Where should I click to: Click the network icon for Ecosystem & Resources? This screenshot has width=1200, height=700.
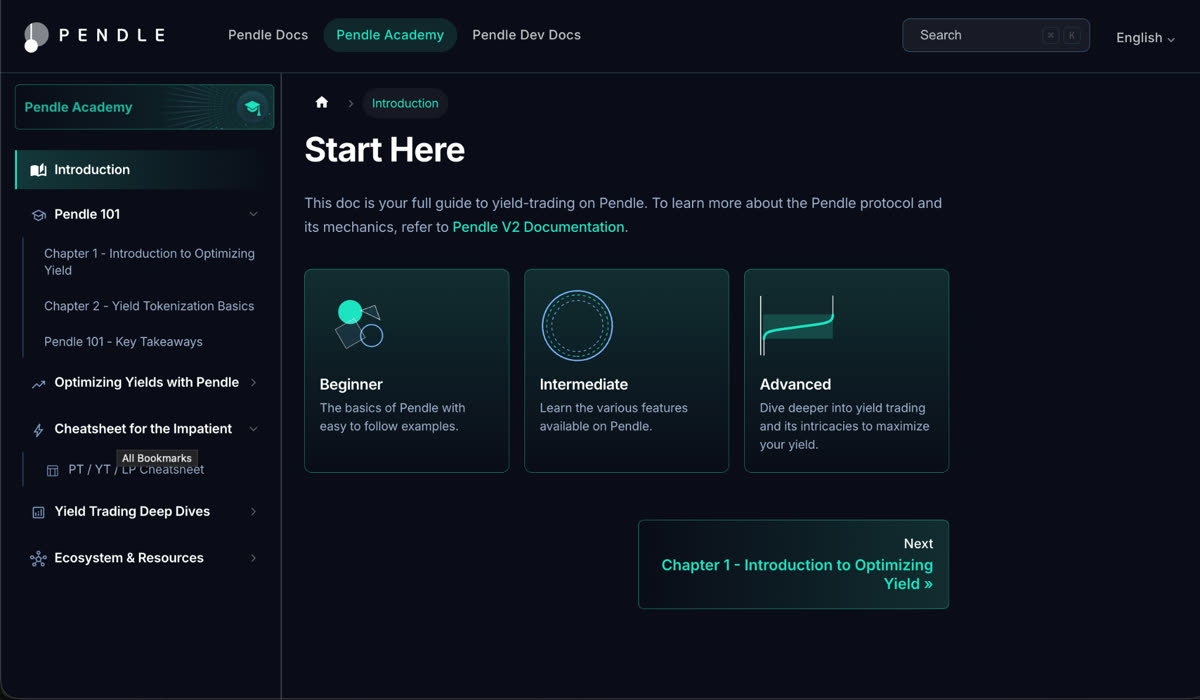[x=38, y=559]
